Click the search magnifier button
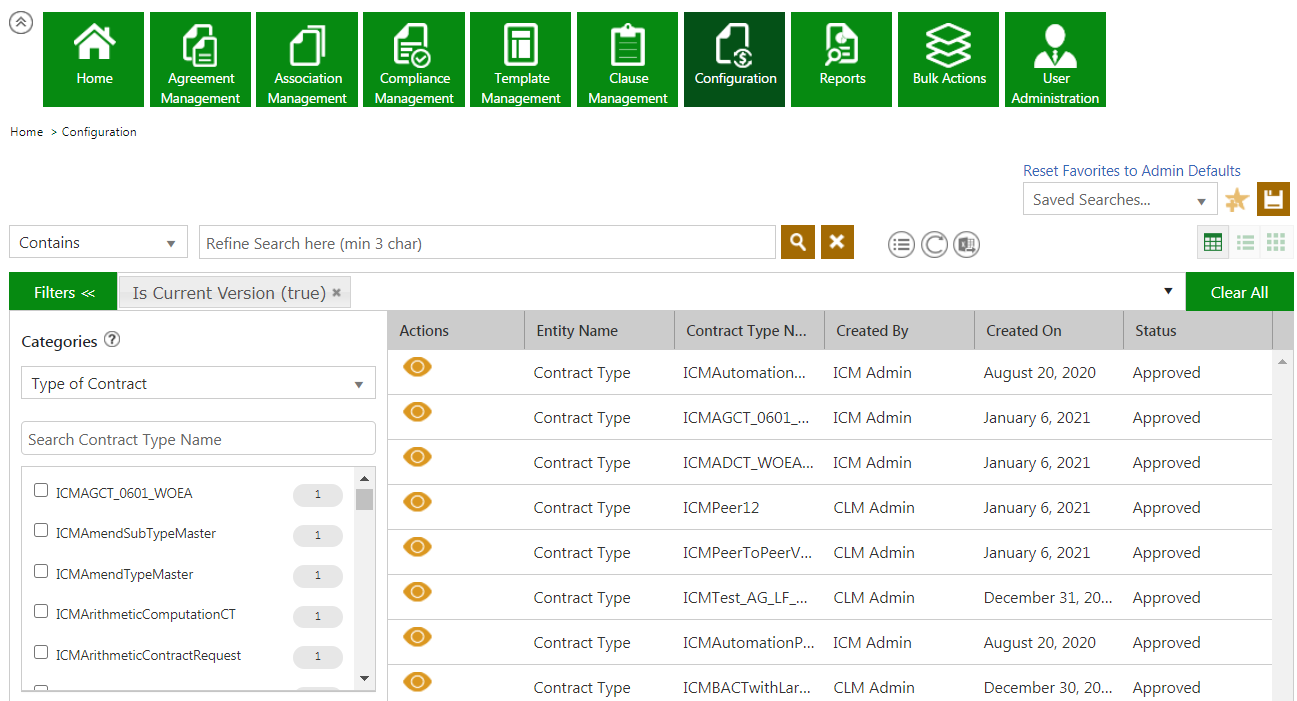 [797, 242]
